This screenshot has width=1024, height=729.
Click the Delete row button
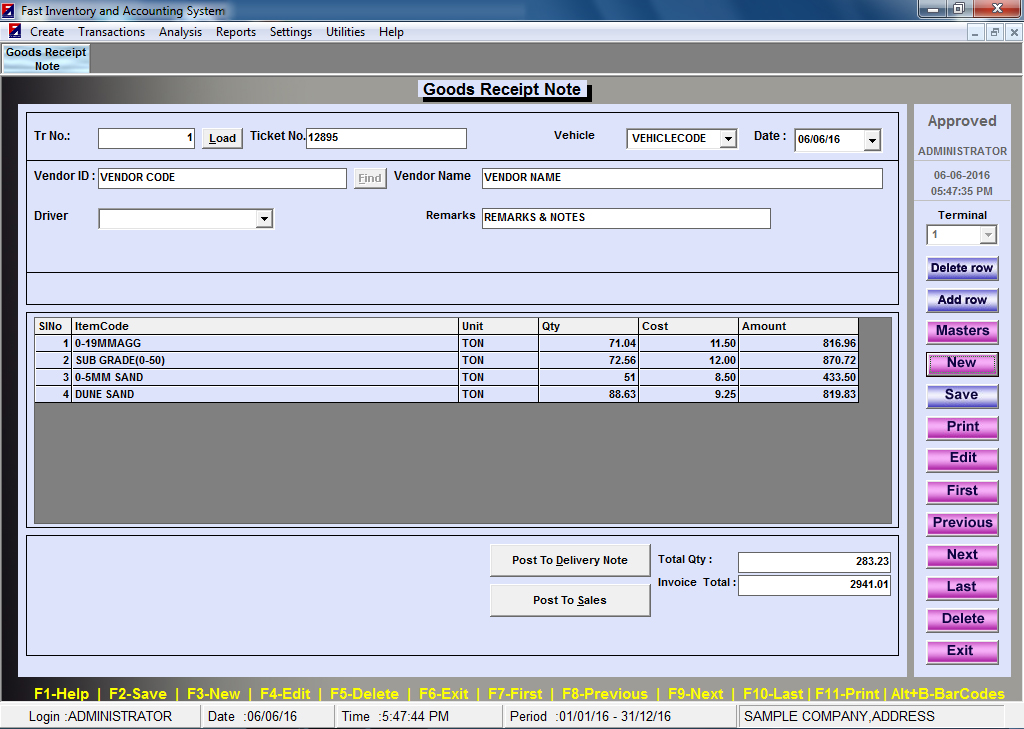961,268
